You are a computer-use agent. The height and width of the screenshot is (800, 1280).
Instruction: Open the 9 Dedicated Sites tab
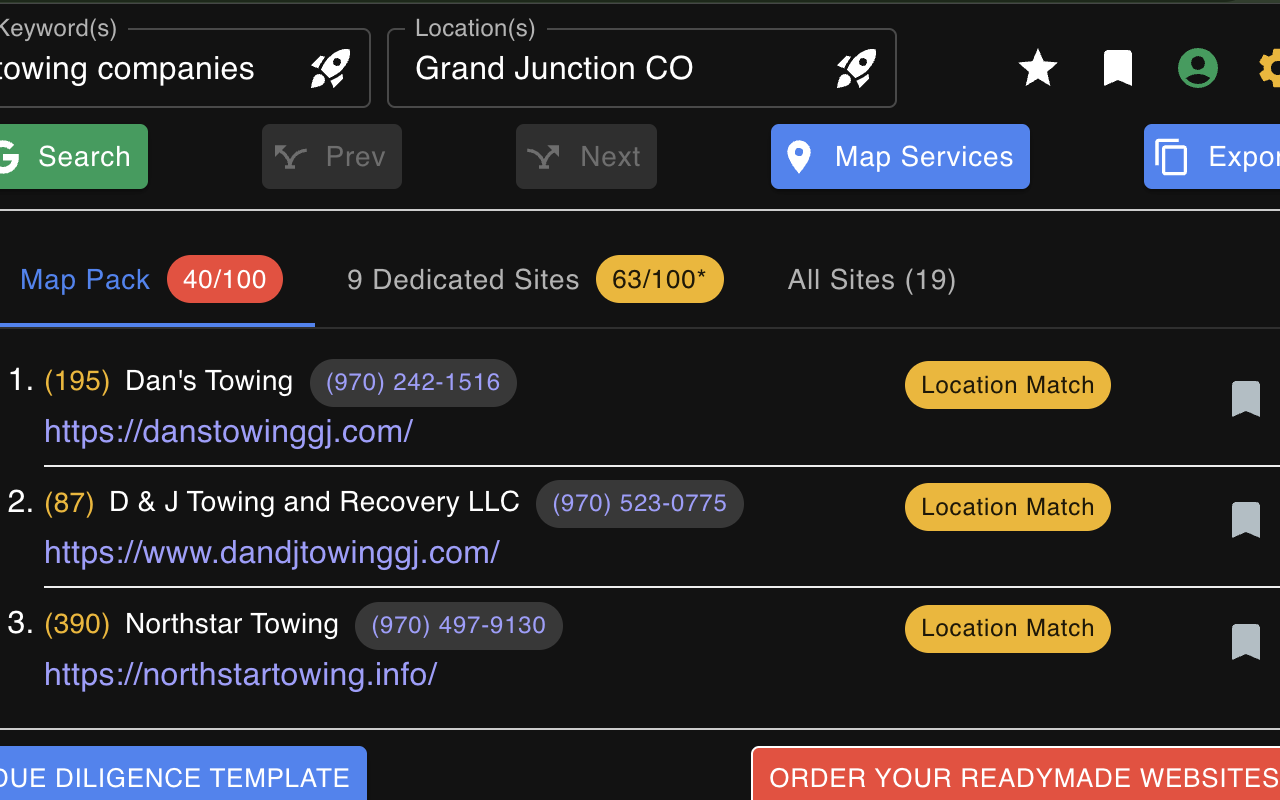tap(463, 280)
